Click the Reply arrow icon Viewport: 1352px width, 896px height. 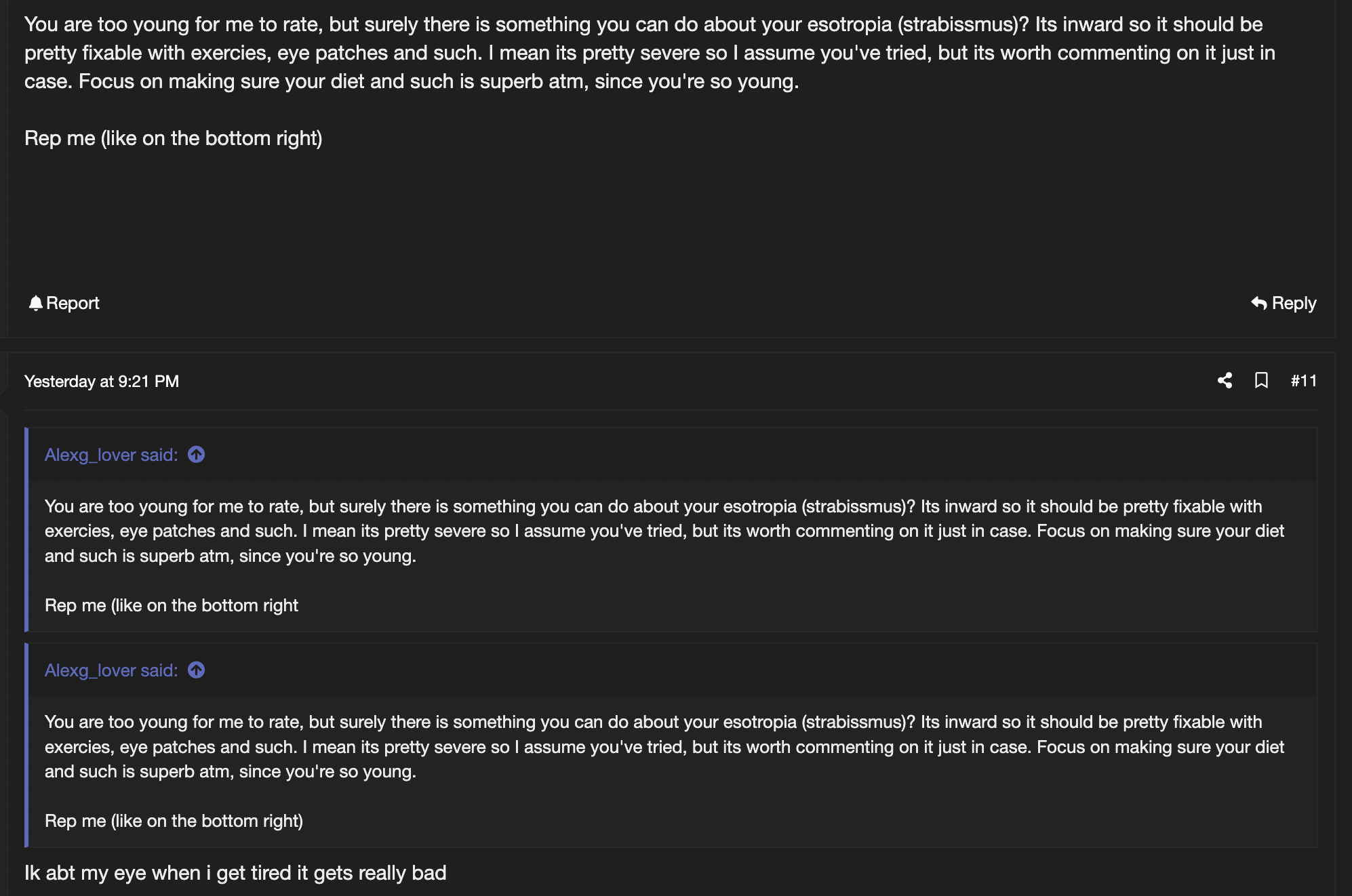click(1258, 303)
